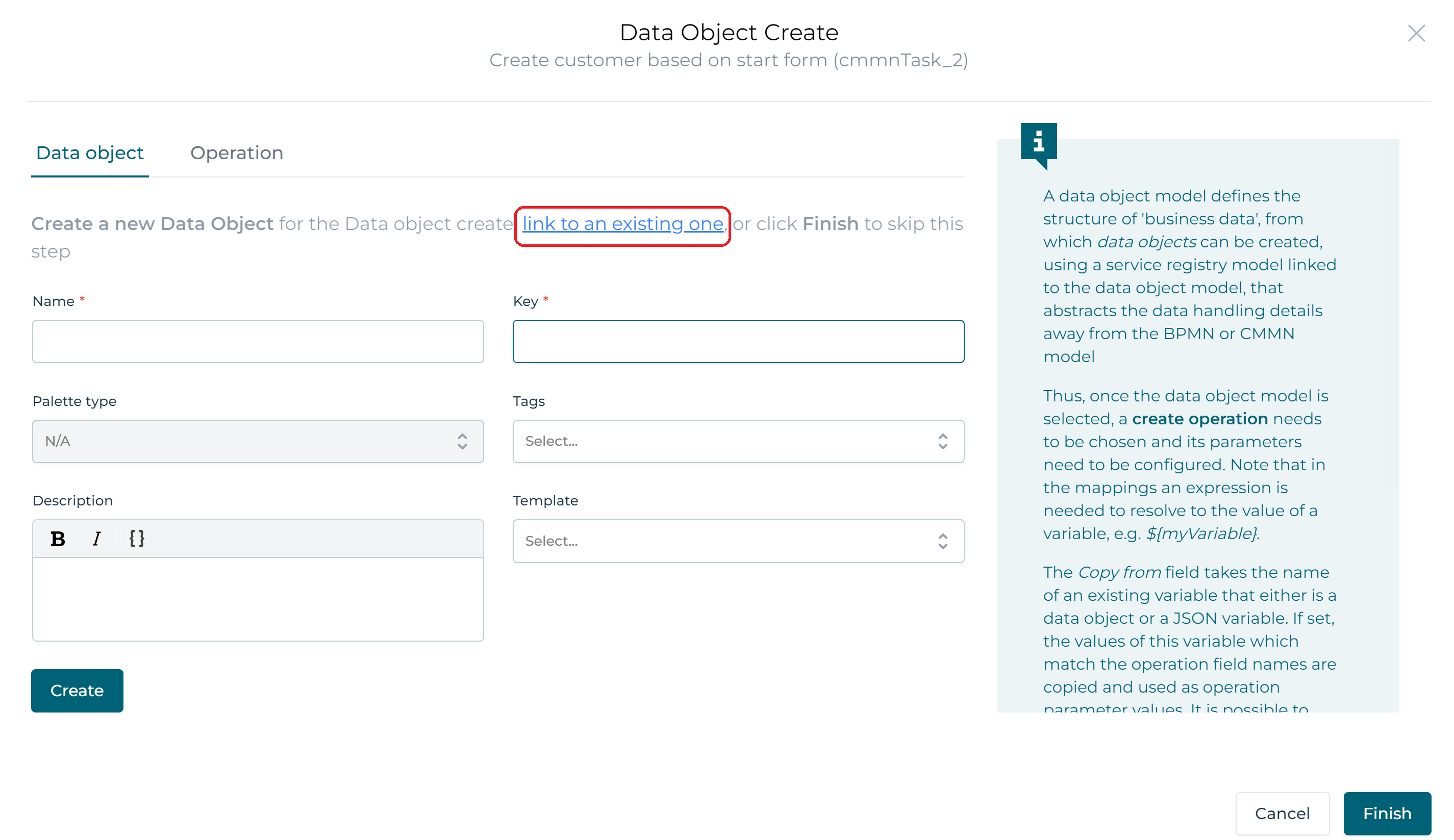
Task: Click inside the Name input field
Action: (x=257, y=341)
